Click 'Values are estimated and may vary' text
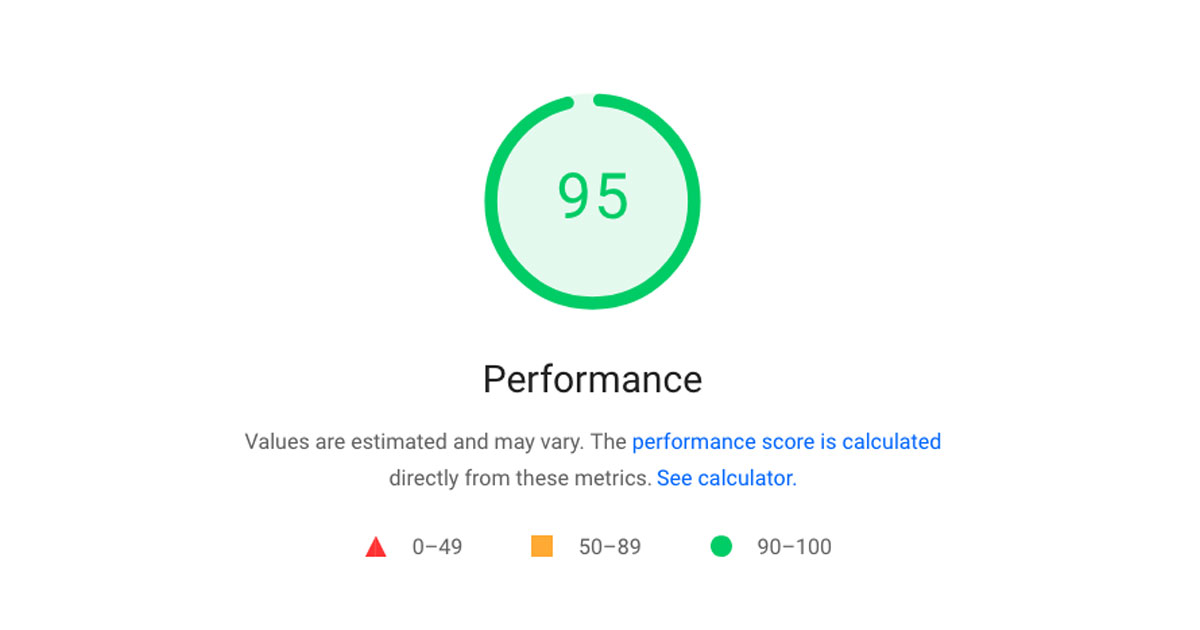Screen dimensions: 1200x630 417,442
